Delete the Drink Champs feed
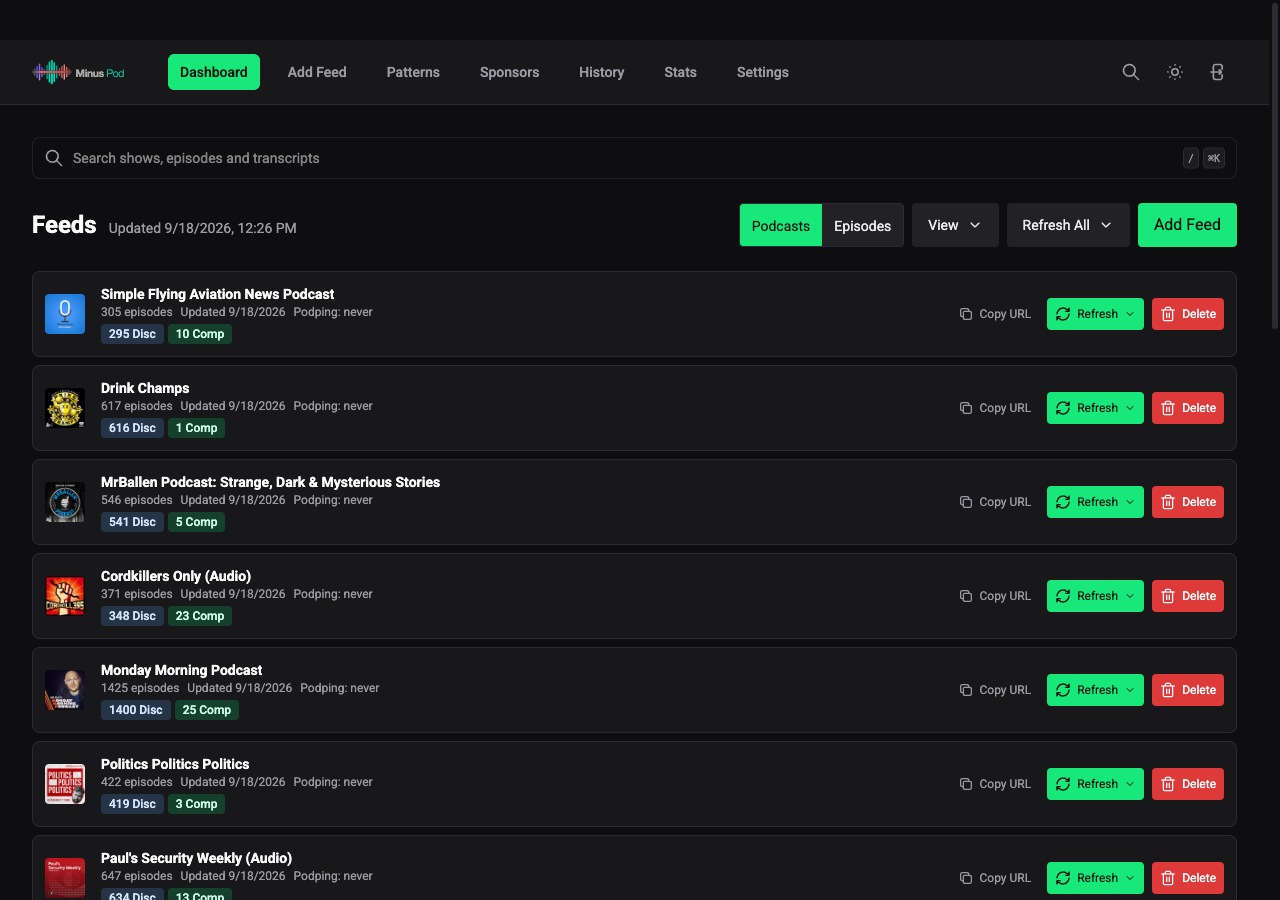1280x900 pixels. coord(1188,408)
